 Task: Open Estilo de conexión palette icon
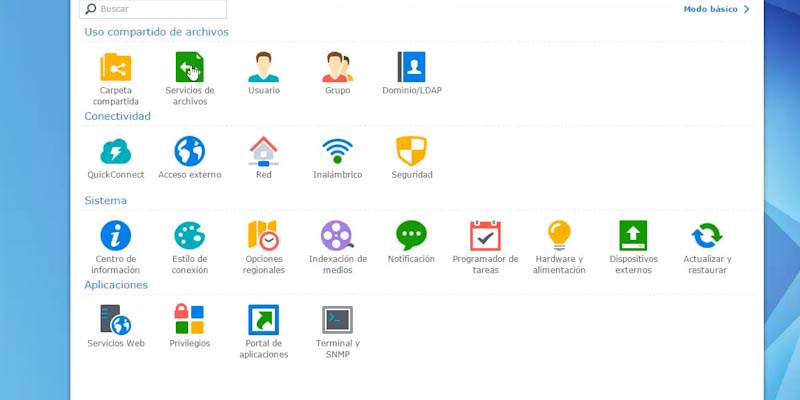point(190,235)
